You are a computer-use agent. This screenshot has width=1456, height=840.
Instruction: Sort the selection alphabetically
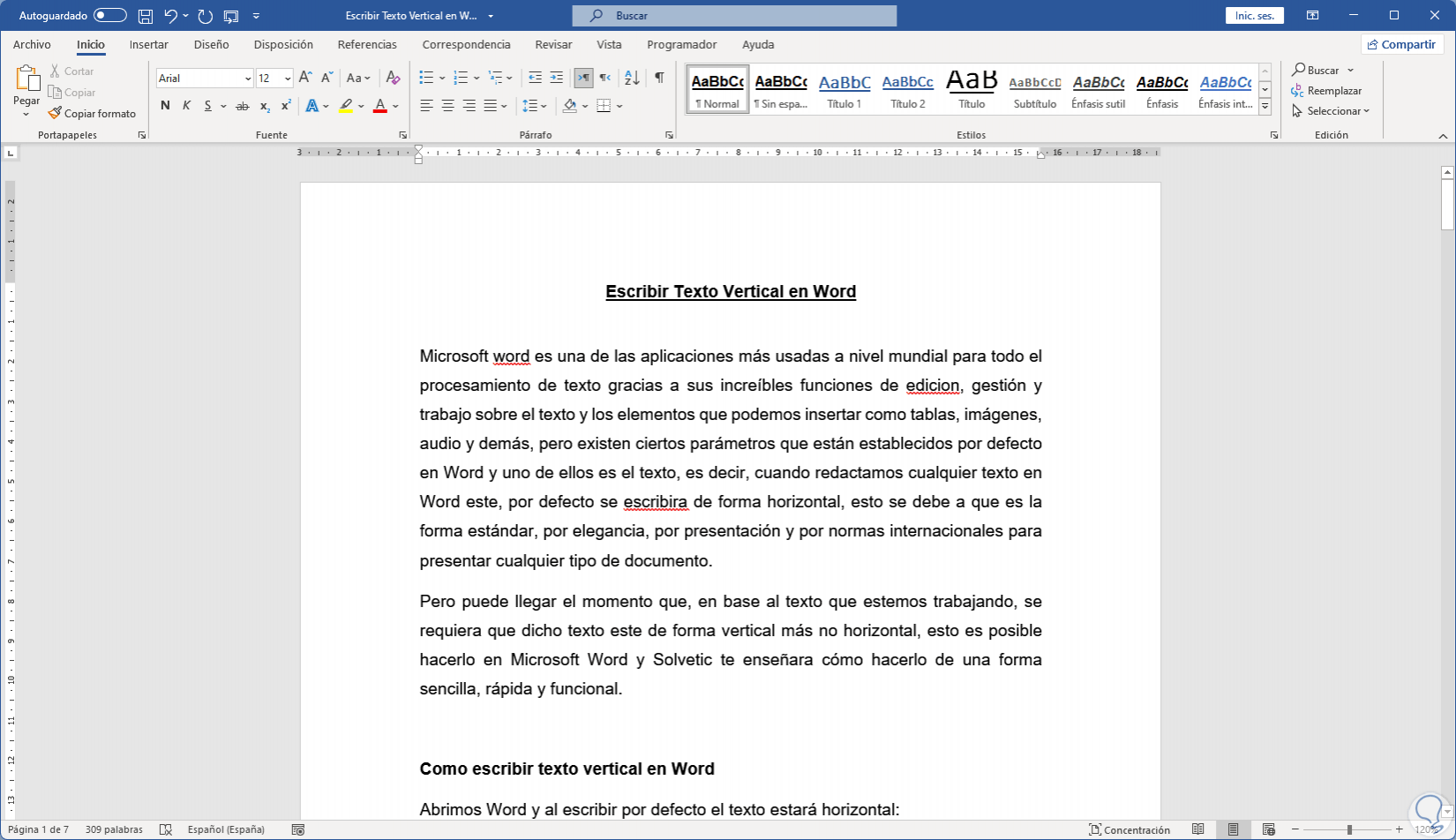coord(632,78)
